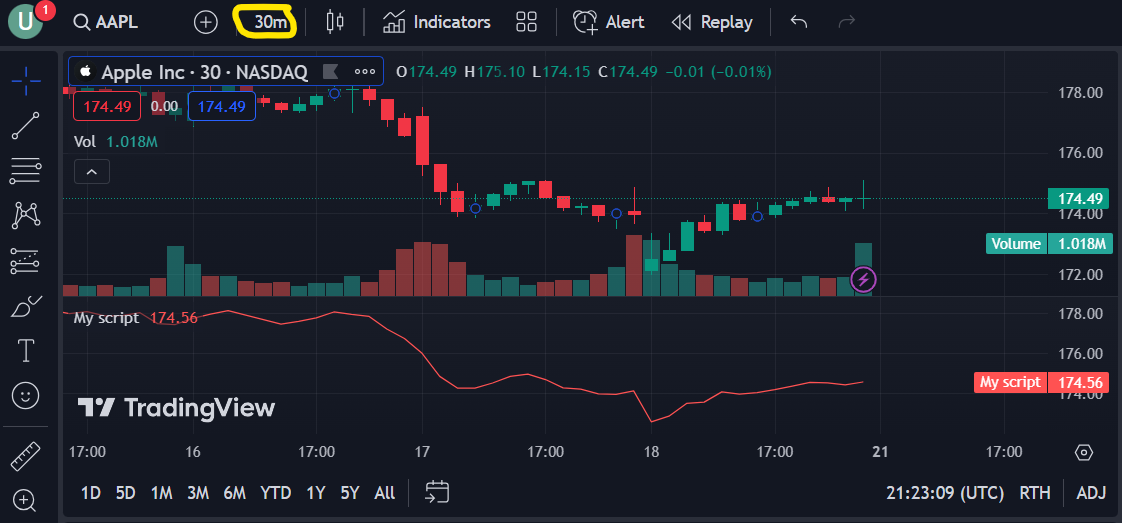Click the Apple Inc symbol legend title
The width and height of the screenshot is (1122, 523).
(x=204, y=72)
